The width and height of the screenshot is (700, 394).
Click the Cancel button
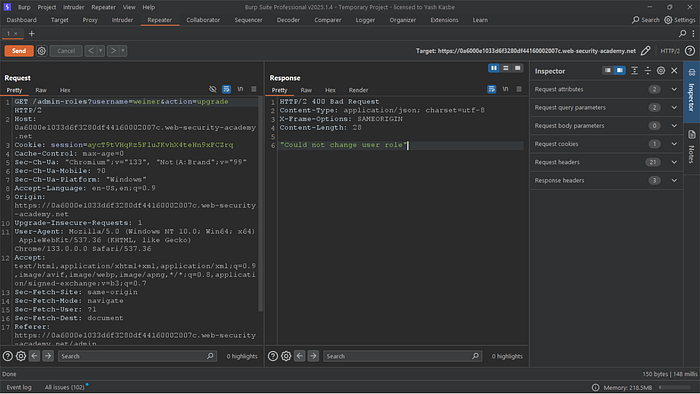[x=66, y=51]
